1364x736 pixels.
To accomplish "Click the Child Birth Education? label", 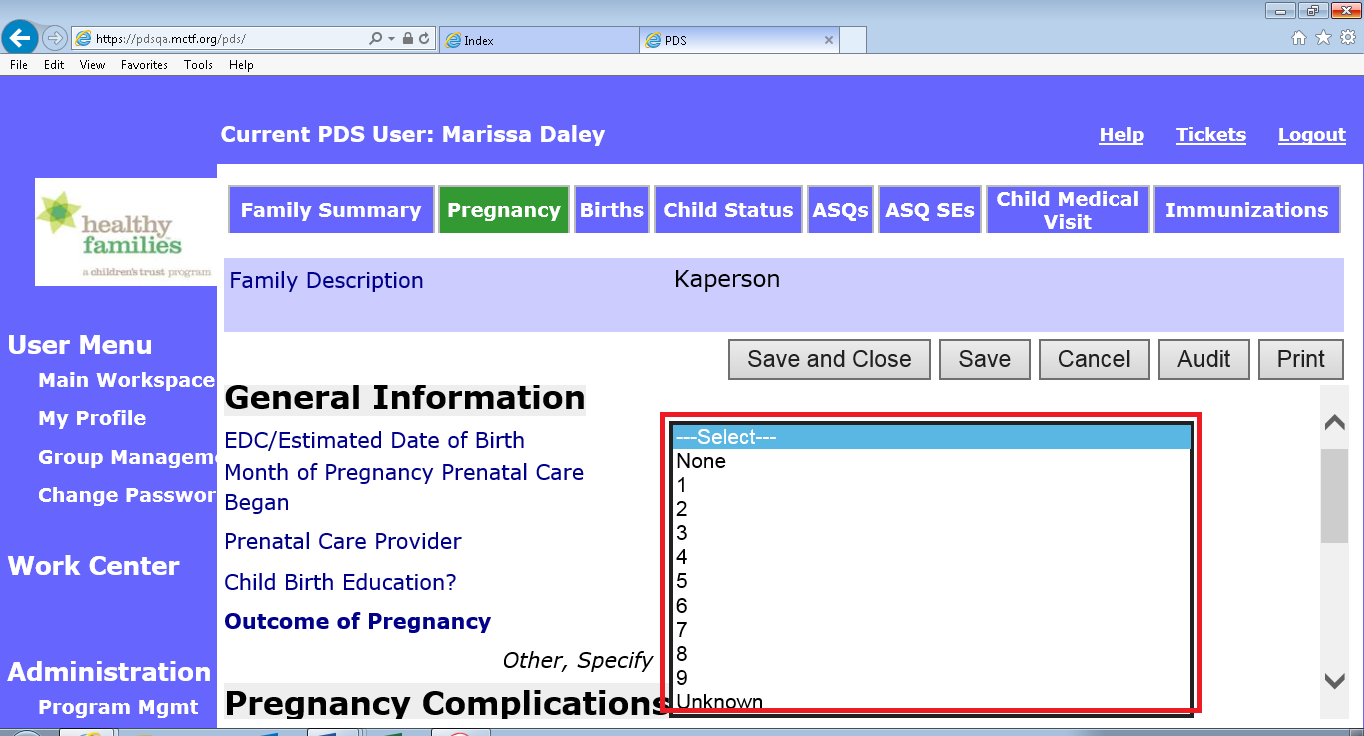I will tap(340, 582).
